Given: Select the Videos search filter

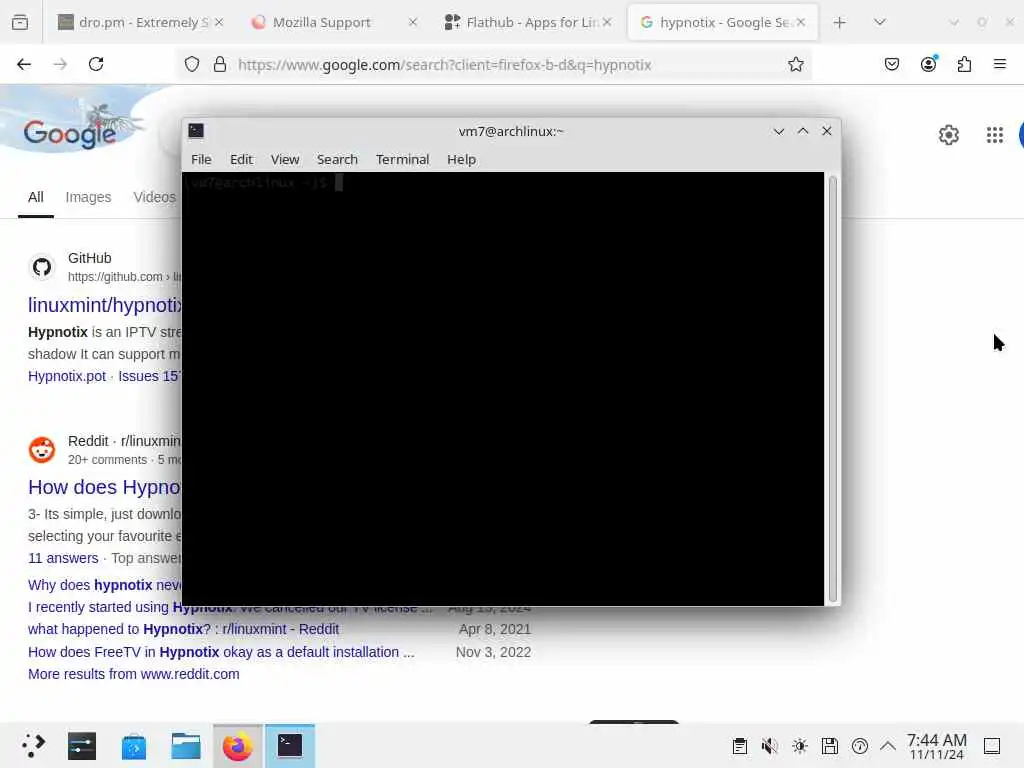Looking at the screenshot, I should (155, 197).
